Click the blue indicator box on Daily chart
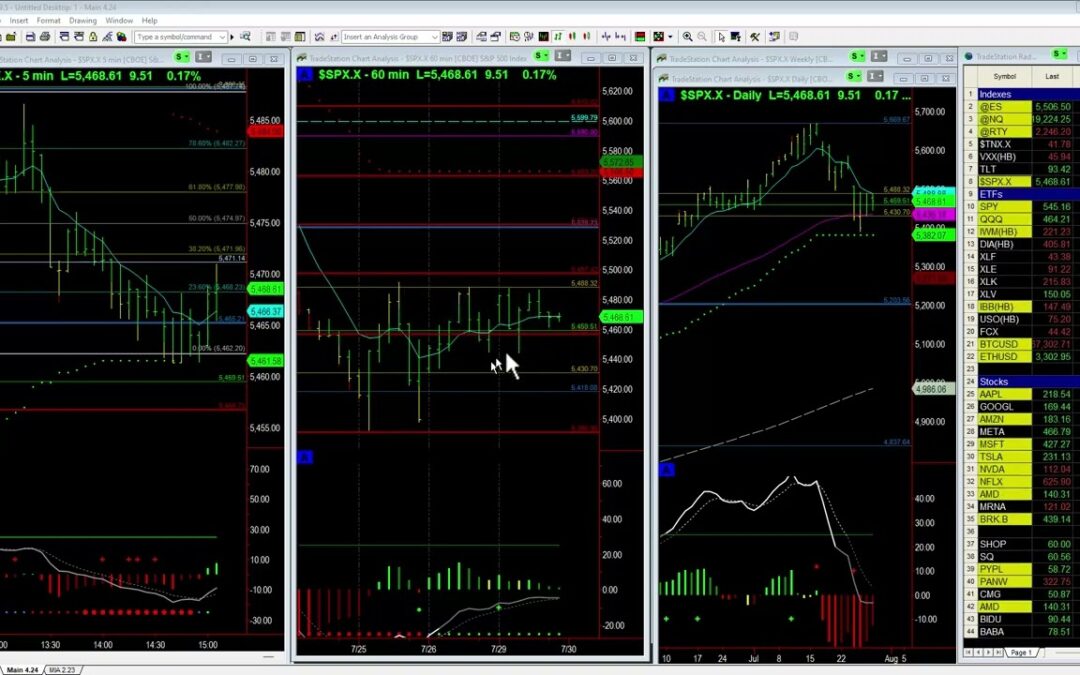This screenshot has height=675, width=1080. coord(667,470)
